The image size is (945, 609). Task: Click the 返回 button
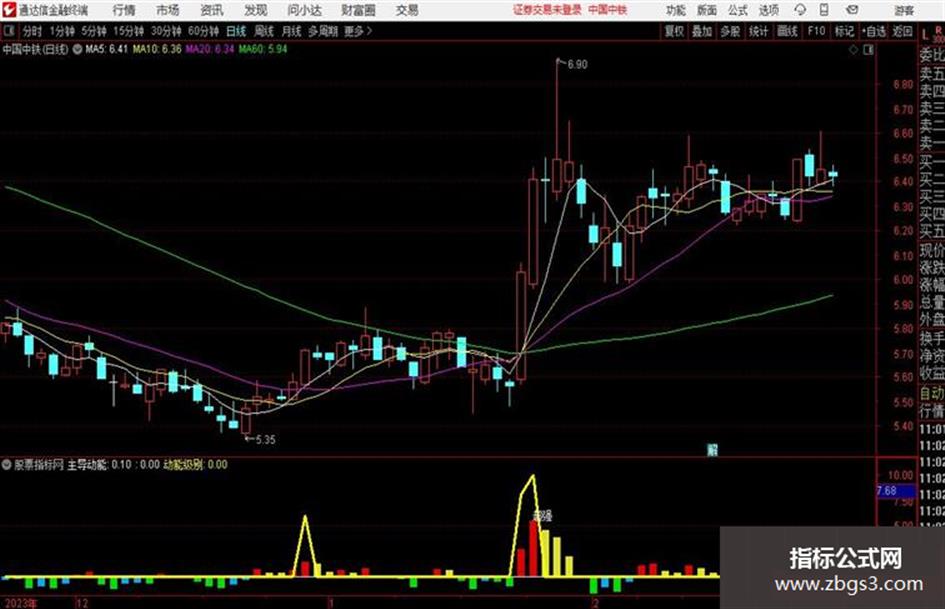click(902, 31)
